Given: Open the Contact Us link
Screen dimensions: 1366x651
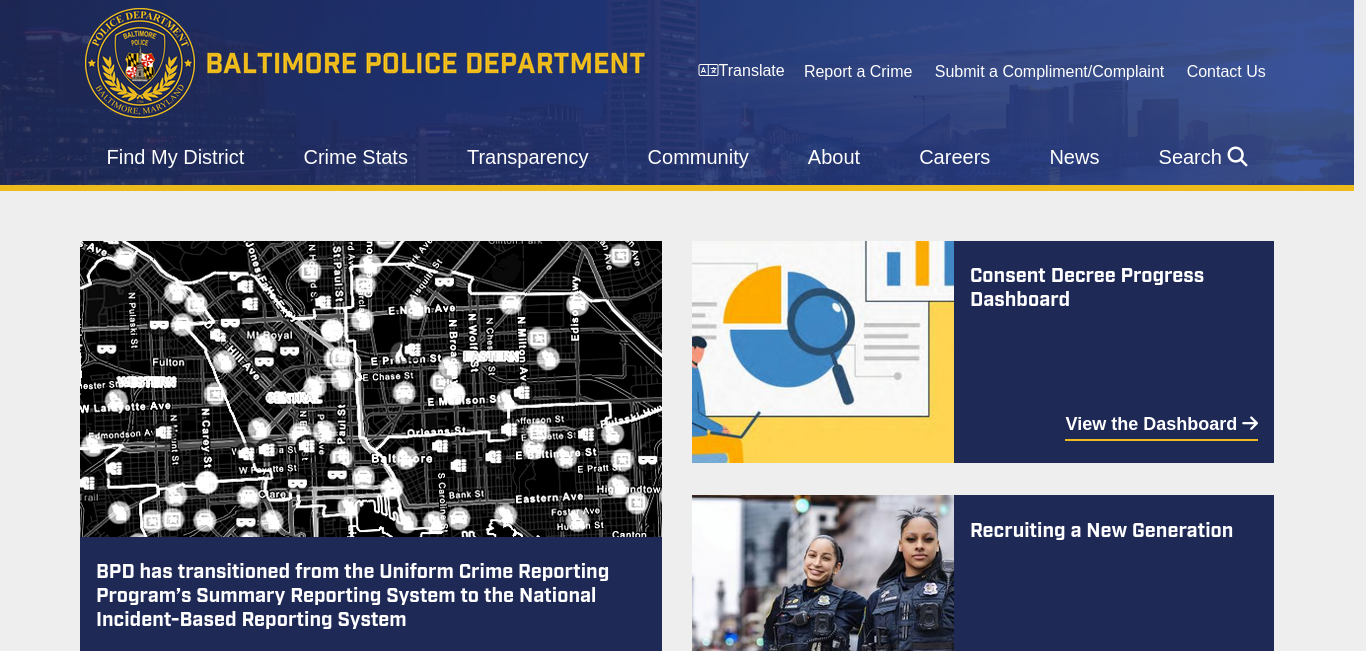Looking at the screenshot, I should click(1226, 72).
